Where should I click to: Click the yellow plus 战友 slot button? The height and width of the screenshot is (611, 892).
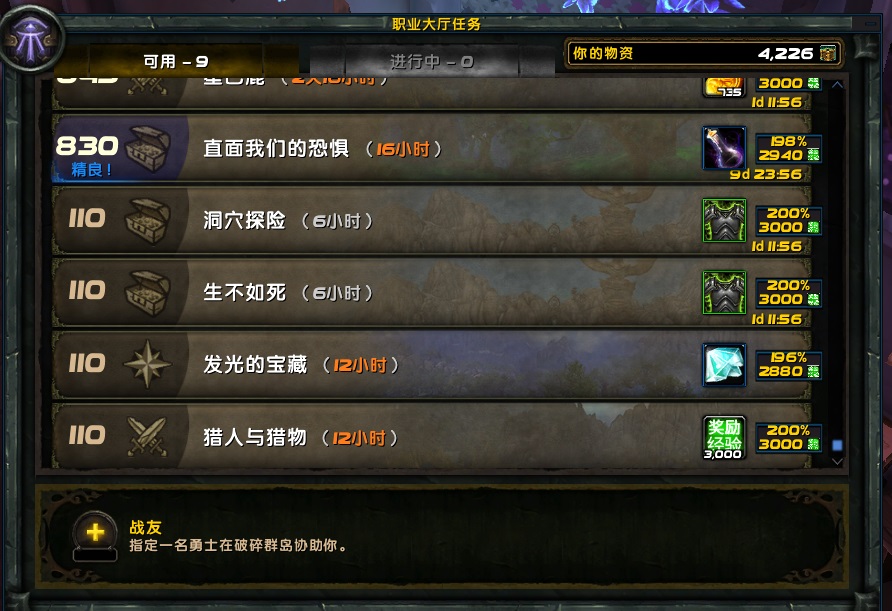[96, 534]
